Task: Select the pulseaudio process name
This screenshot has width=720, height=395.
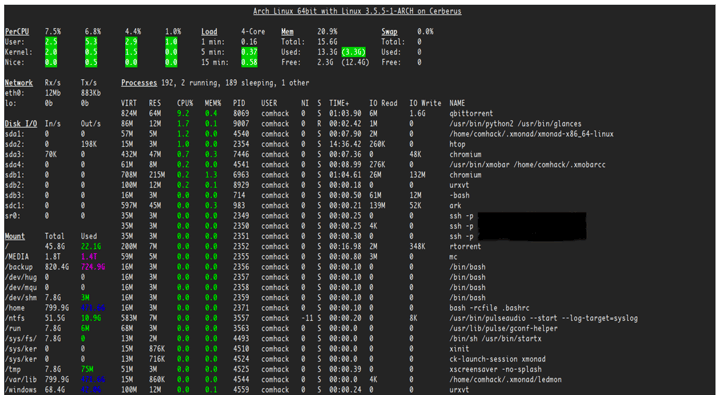Action: coord(544,318)
